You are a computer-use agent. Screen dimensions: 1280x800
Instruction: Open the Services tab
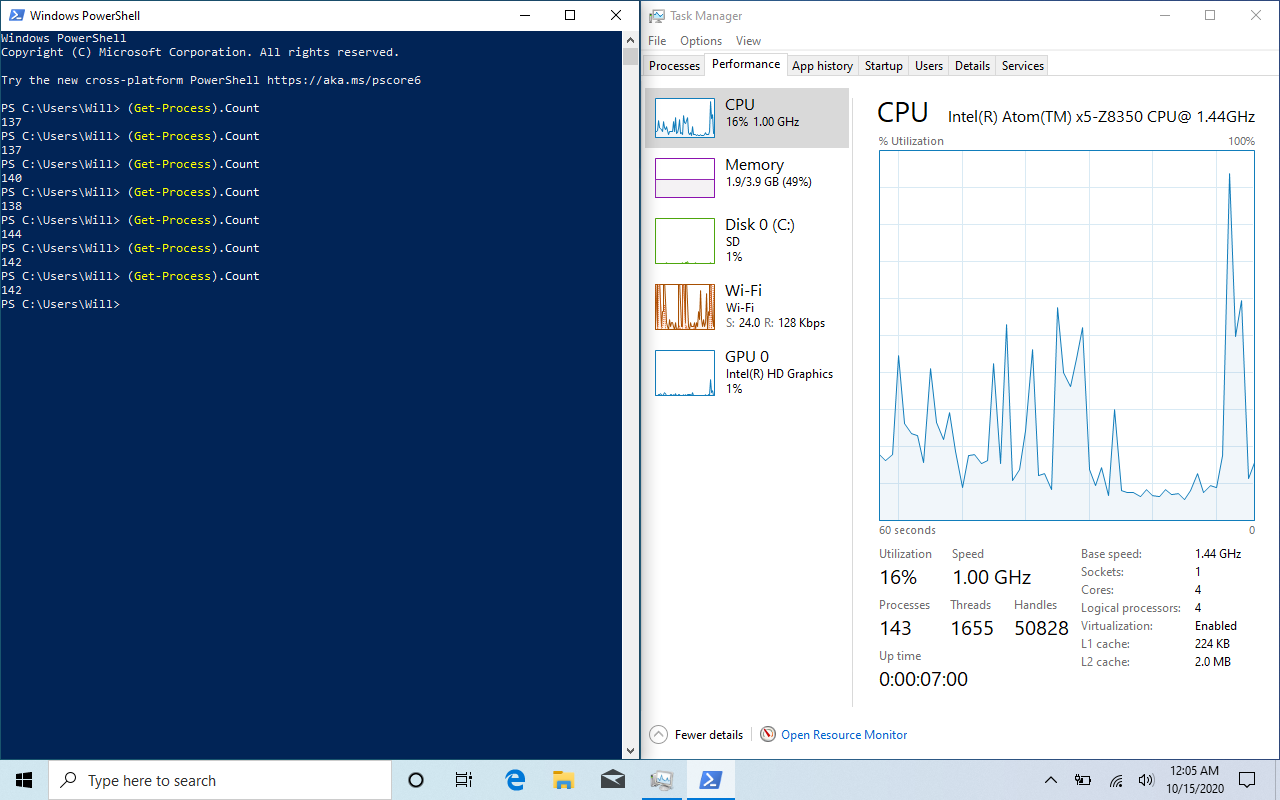[1022, 66]
